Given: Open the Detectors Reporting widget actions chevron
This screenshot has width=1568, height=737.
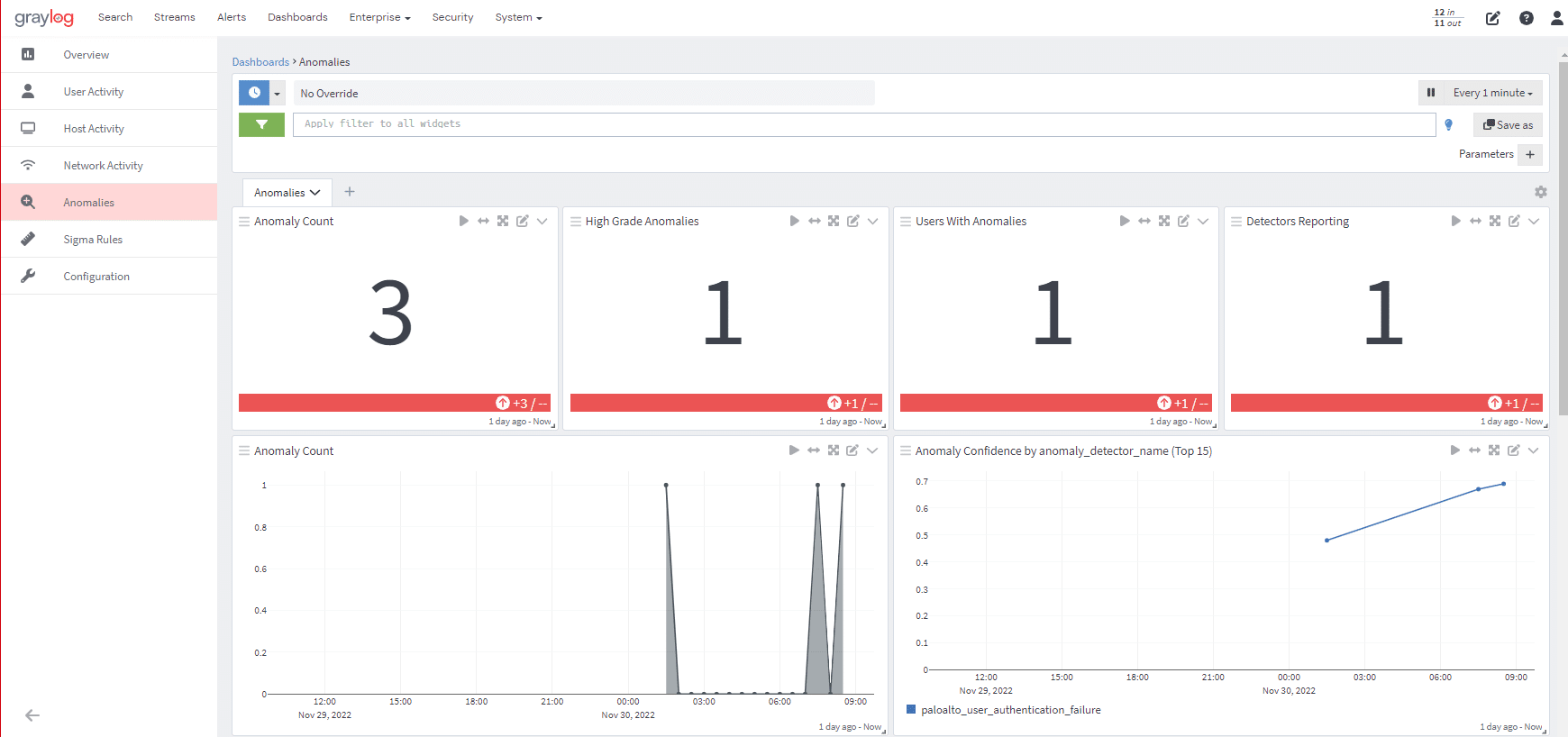Looking at the screenshot, I should click(x=1534, y=221).
